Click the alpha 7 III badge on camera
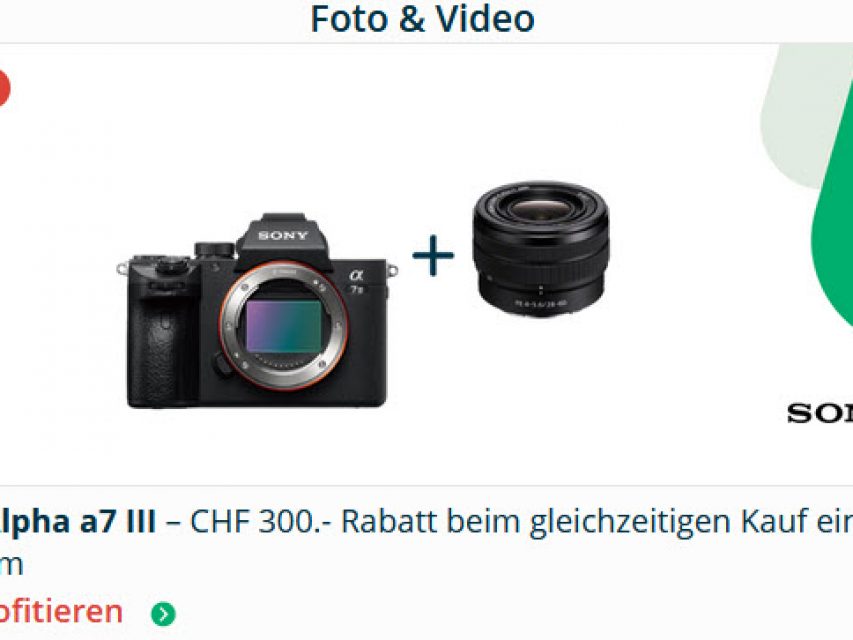This screenshot has height=640, width=853. click(x=356, y=281)
